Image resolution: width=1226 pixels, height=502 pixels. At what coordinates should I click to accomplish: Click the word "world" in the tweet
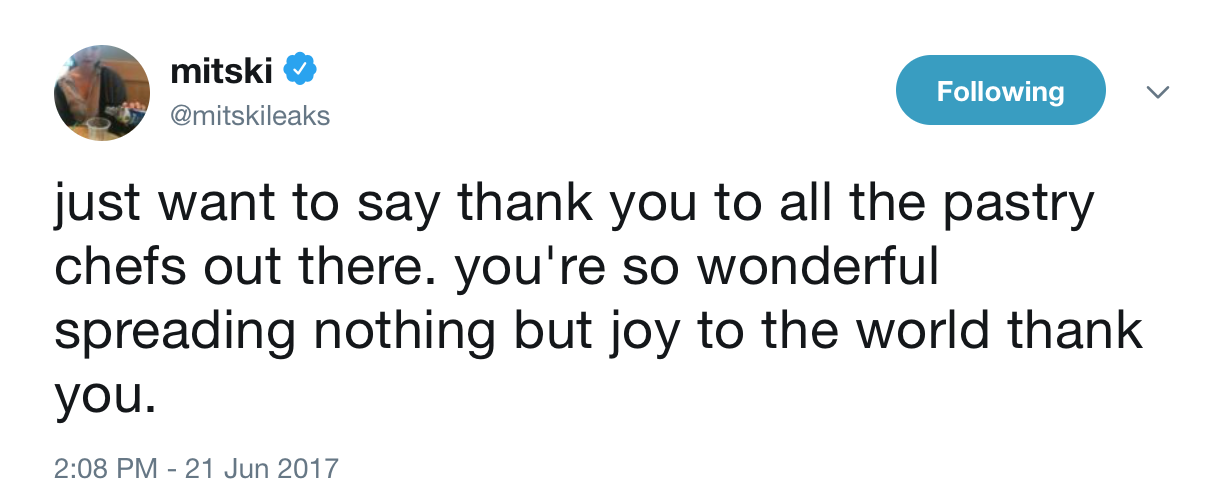[x=937, y=331]
